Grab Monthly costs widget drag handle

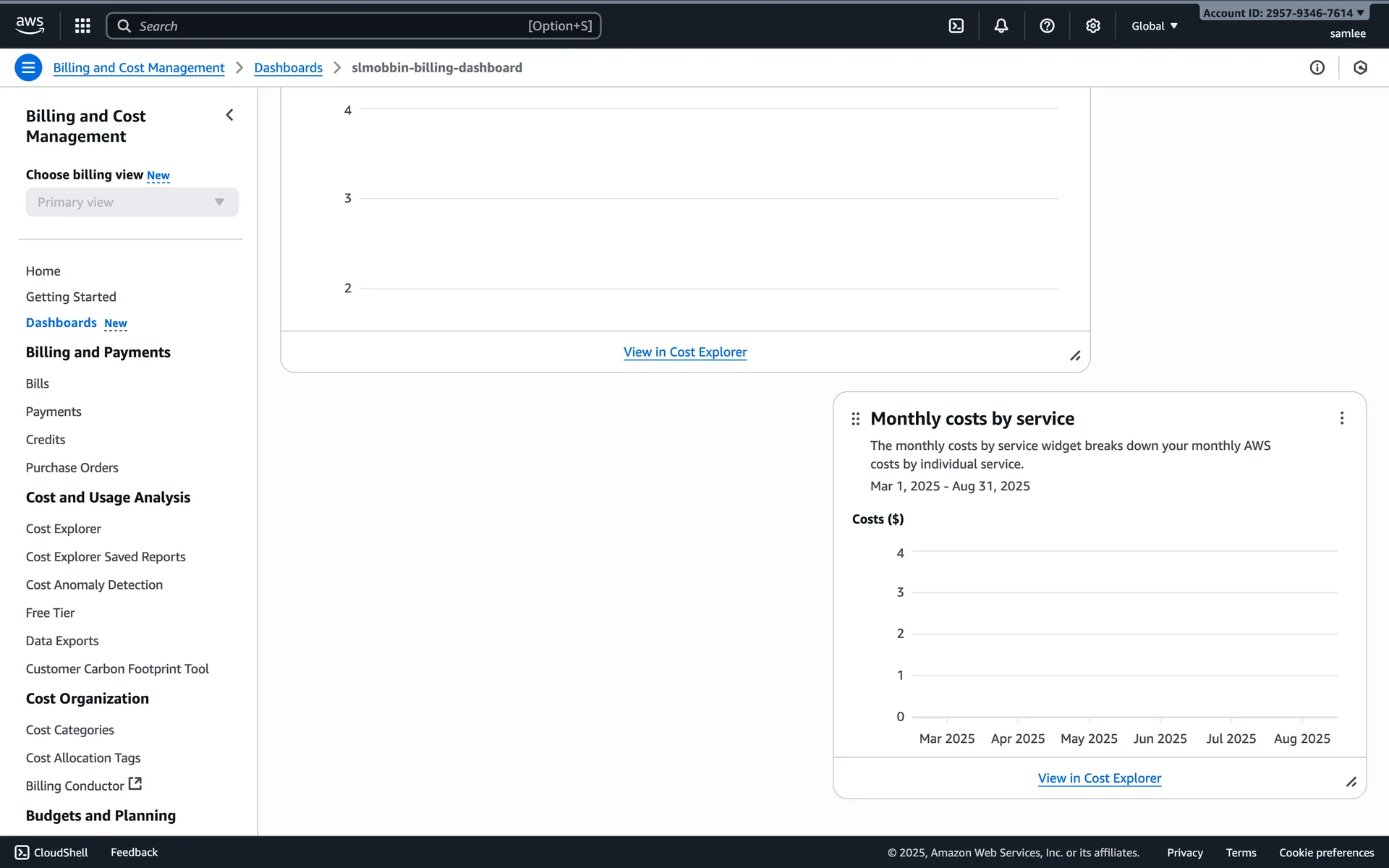point(855,419)
